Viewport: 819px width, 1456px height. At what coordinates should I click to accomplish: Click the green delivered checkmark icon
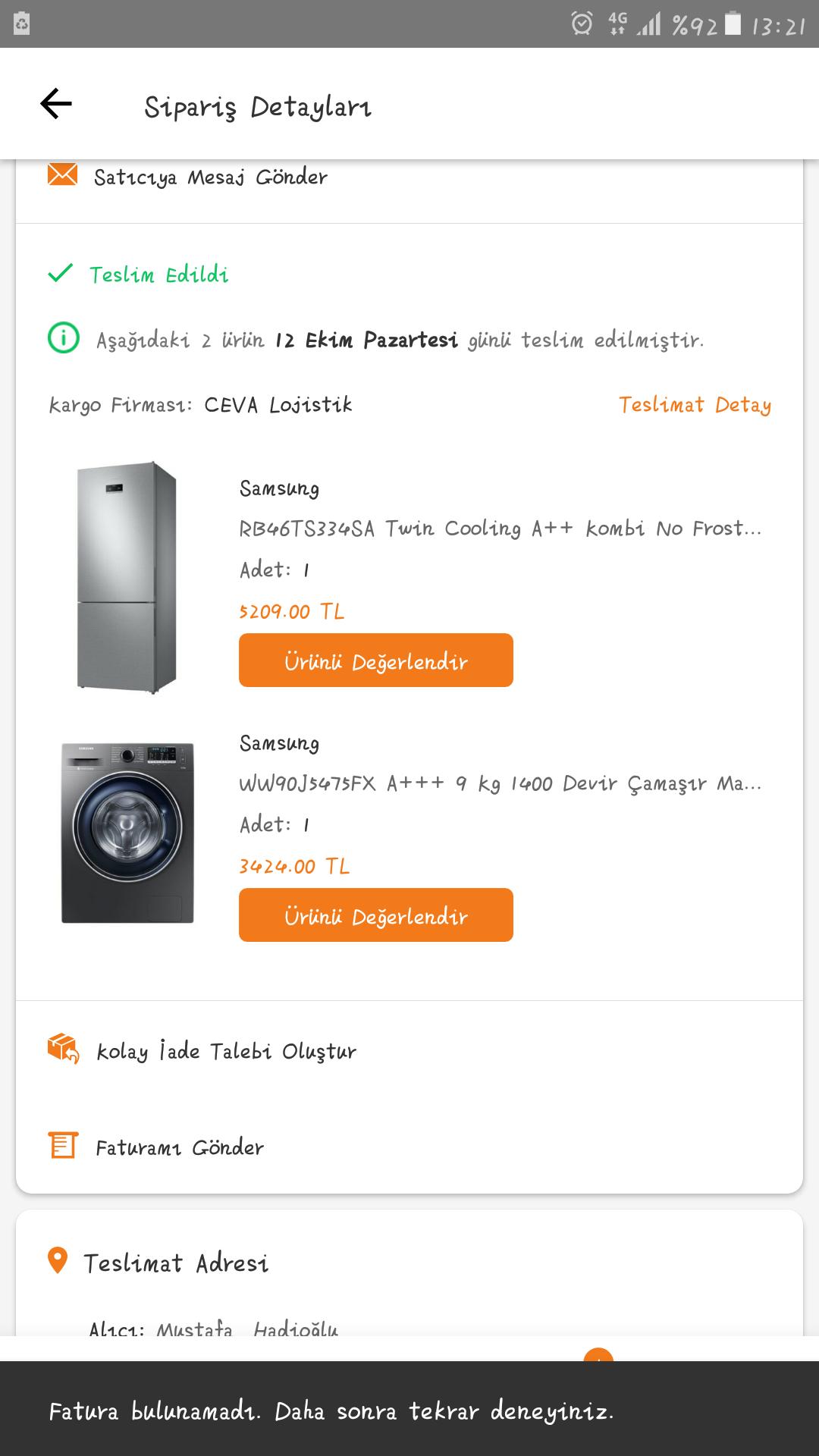[x=60, y=273]
